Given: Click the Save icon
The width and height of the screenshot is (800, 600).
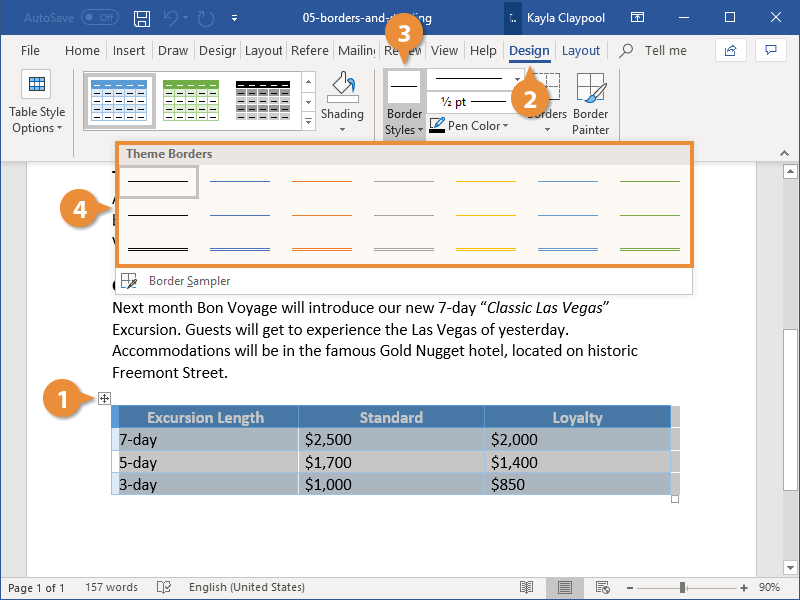Looking at the screenshot, I should [x=141, y=17].
